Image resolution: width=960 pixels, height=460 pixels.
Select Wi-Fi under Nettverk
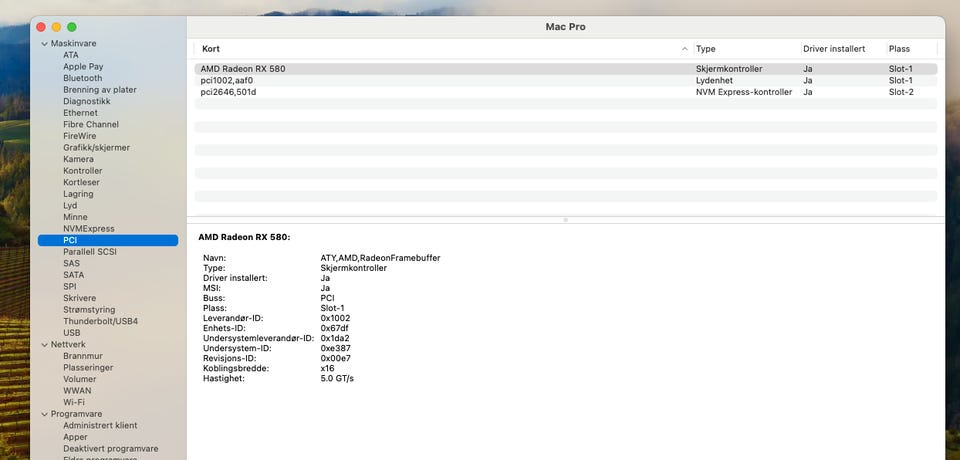click(74, 402)
